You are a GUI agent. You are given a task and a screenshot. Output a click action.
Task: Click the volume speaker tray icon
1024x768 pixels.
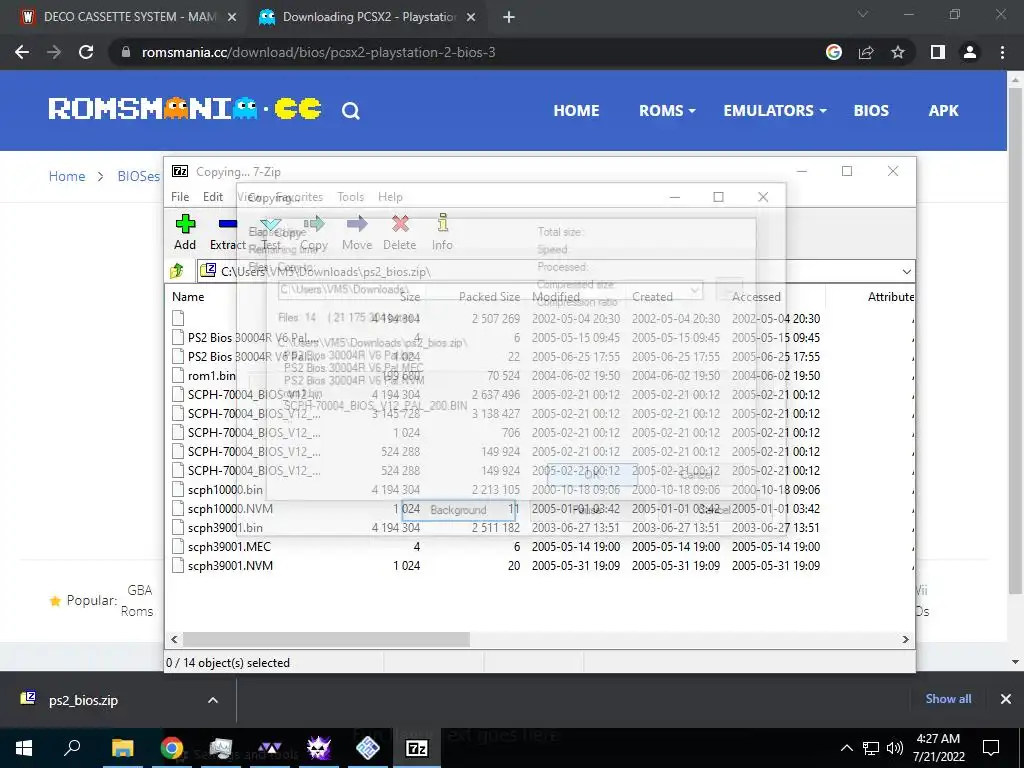895,748
